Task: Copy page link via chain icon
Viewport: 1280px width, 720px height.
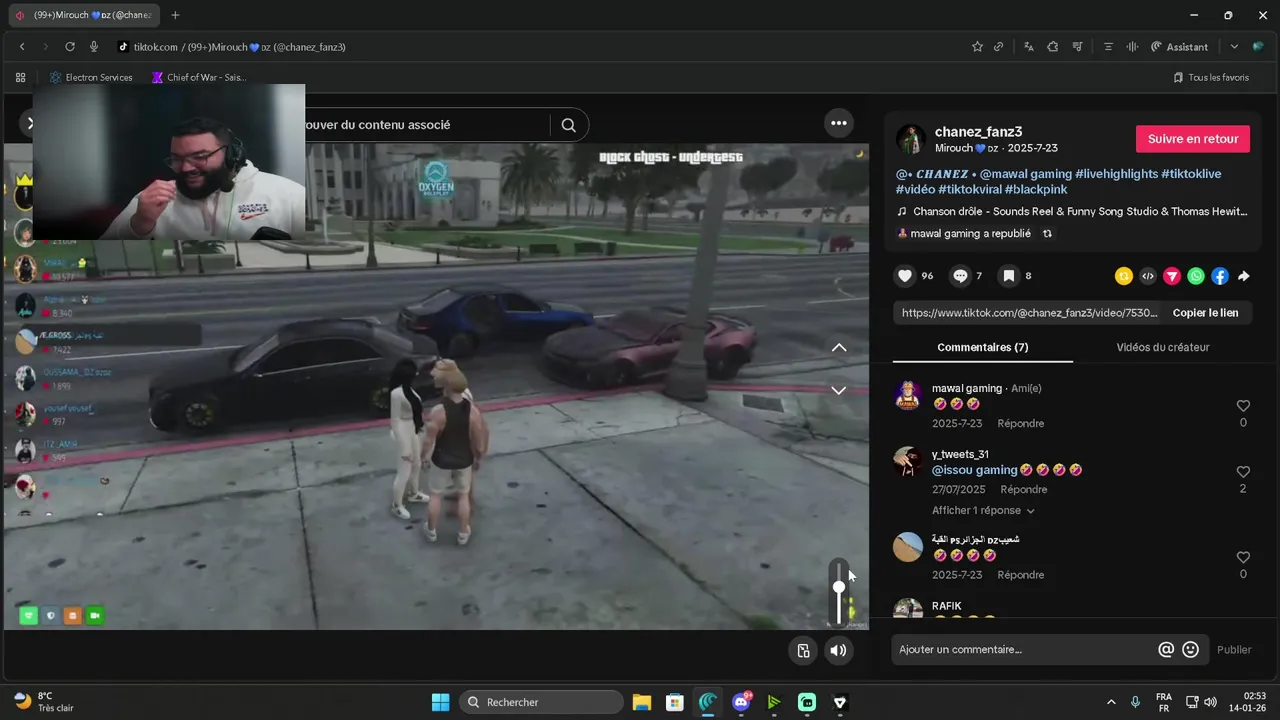Action: (x=998, y=47)
